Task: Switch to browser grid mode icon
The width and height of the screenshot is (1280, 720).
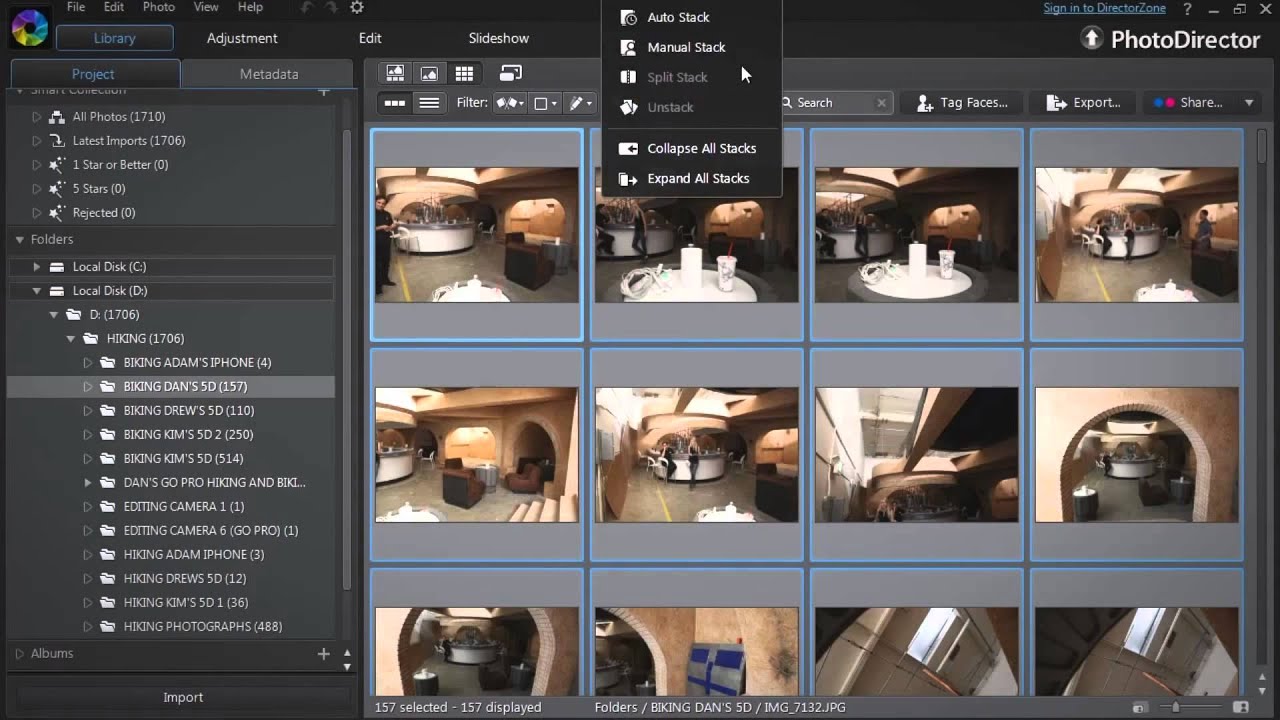Action: [464, 73]
